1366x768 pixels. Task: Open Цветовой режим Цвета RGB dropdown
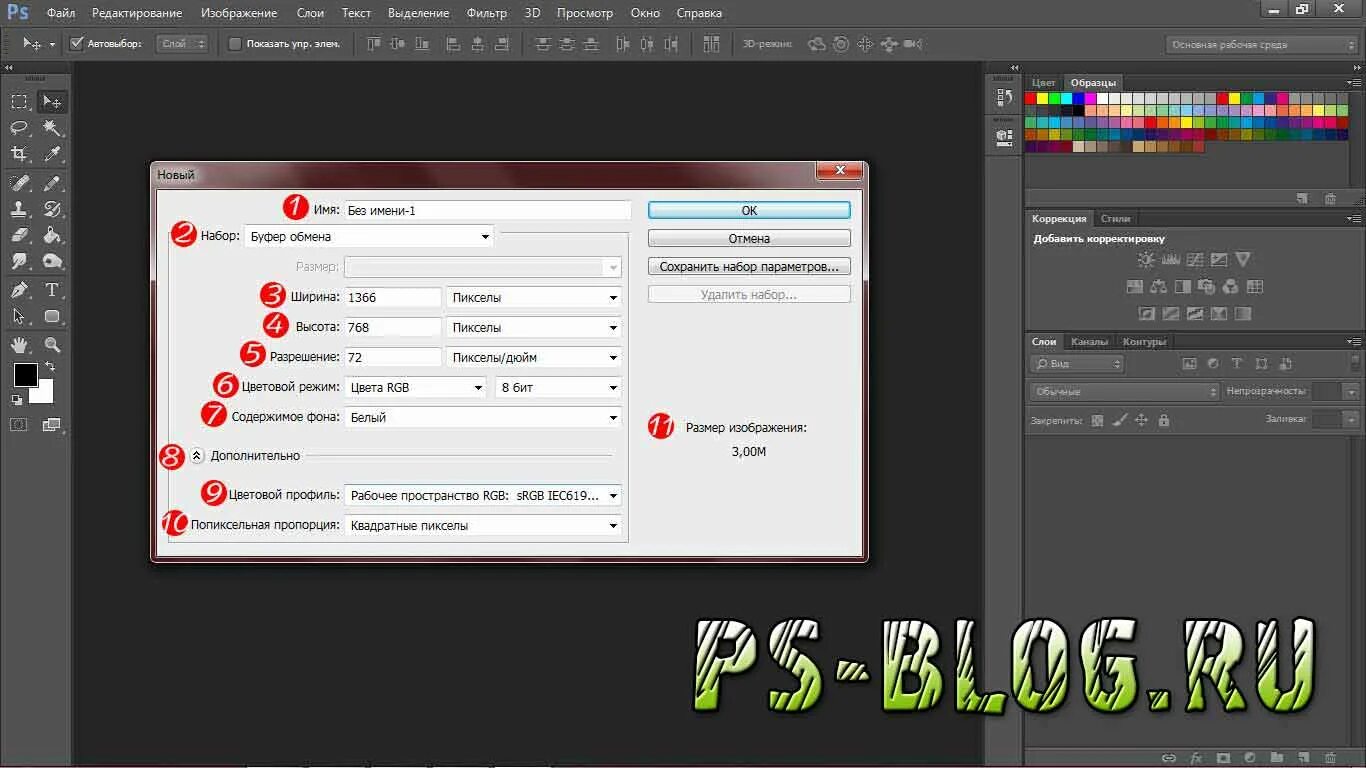(x=416, y=387)
